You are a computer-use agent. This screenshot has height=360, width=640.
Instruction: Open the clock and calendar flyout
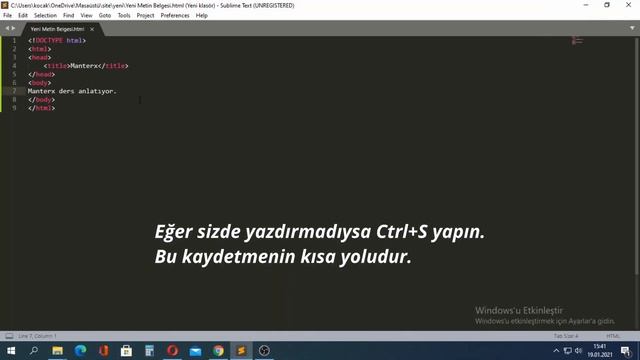[x=600, y=351]
